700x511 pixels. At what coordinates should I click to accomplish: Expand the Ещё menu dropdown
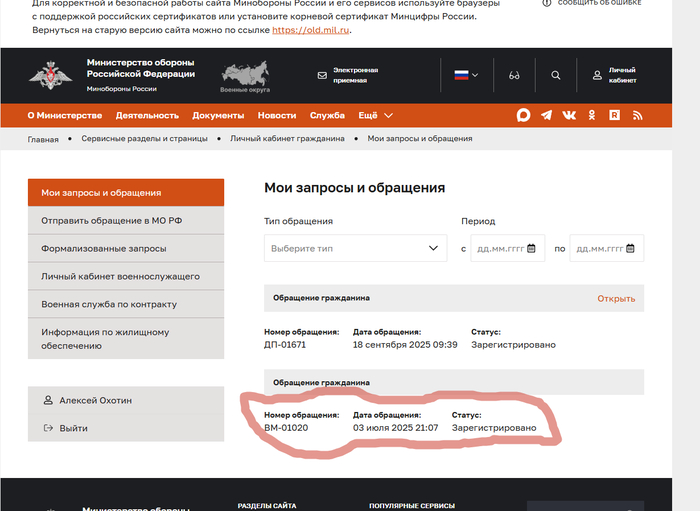click(x=375, y=115)
